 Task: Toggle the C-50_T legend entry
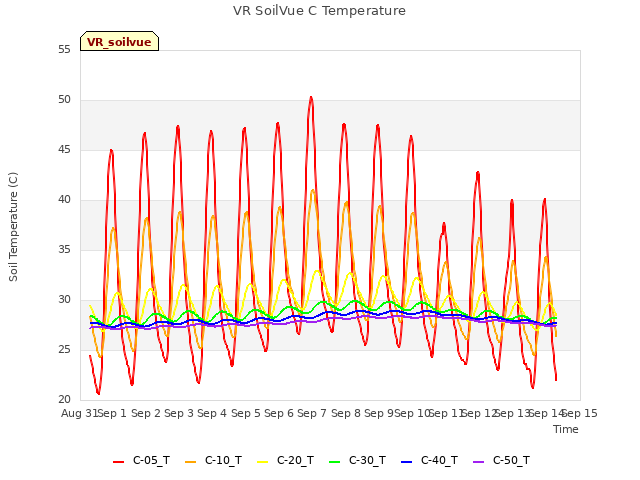(x=501, y=461)
